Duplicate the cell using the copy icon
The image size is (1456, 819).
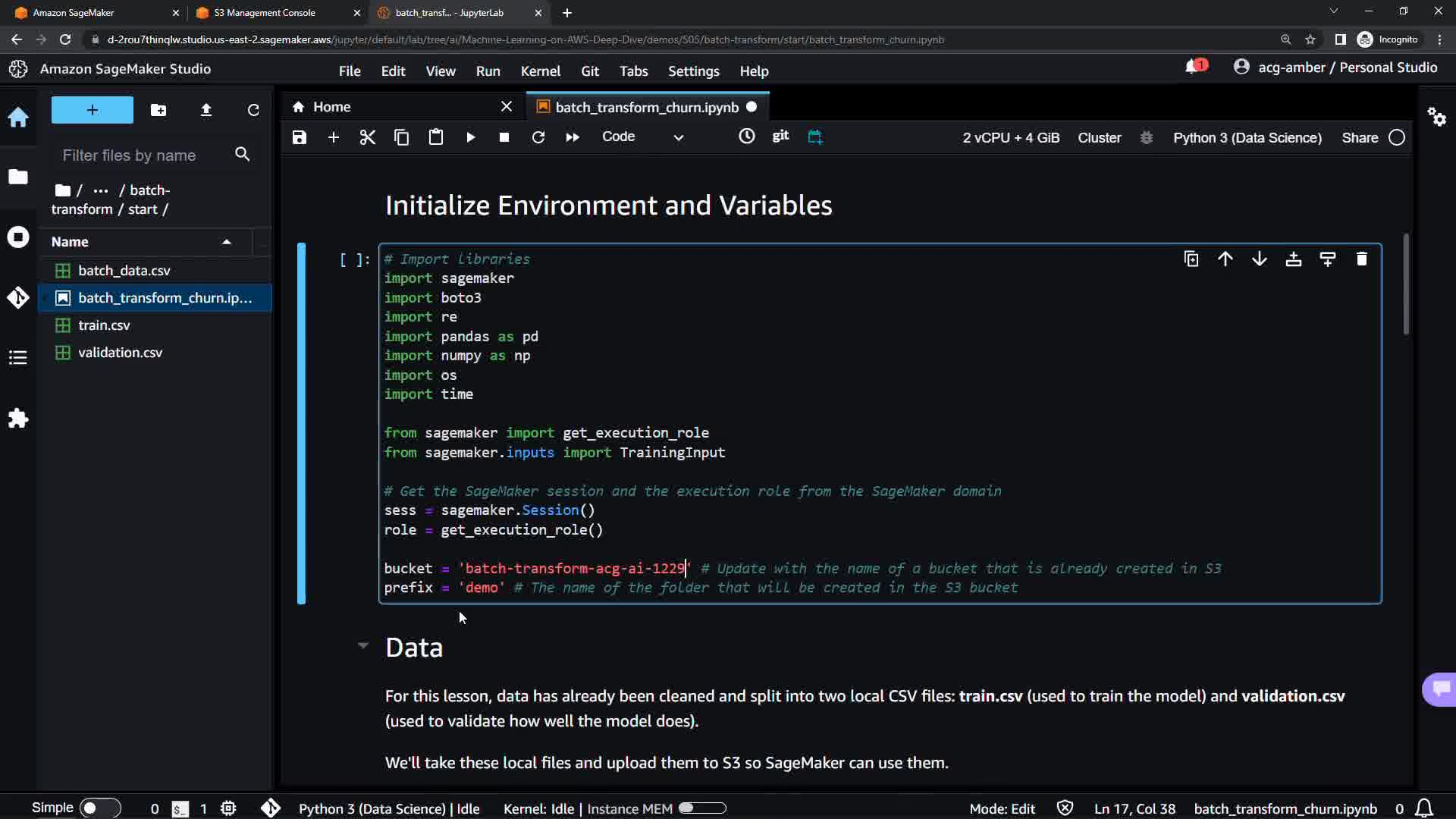tap(1191, 259)
